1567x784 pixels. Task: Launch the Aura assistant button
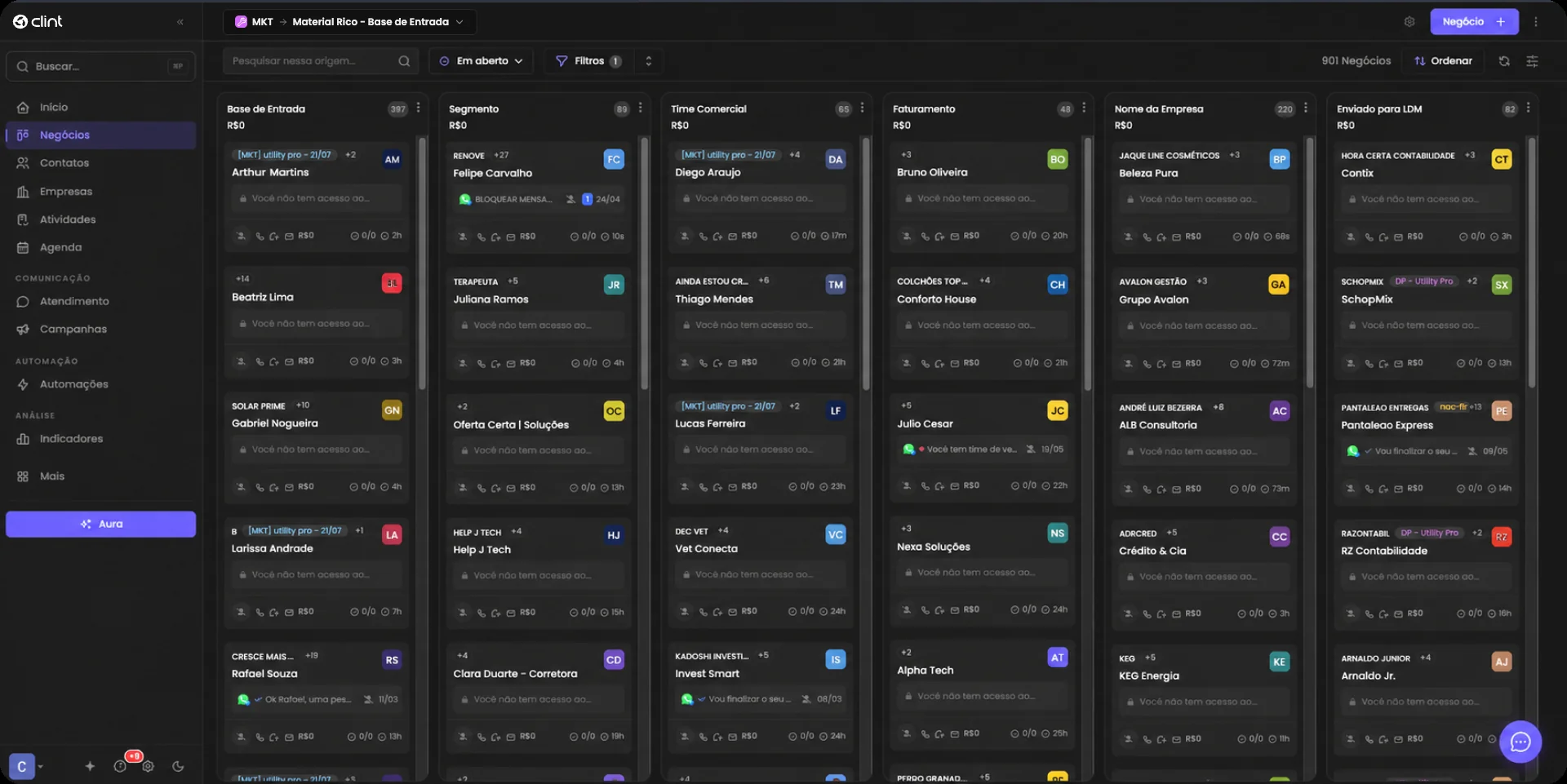coord(100,525)
